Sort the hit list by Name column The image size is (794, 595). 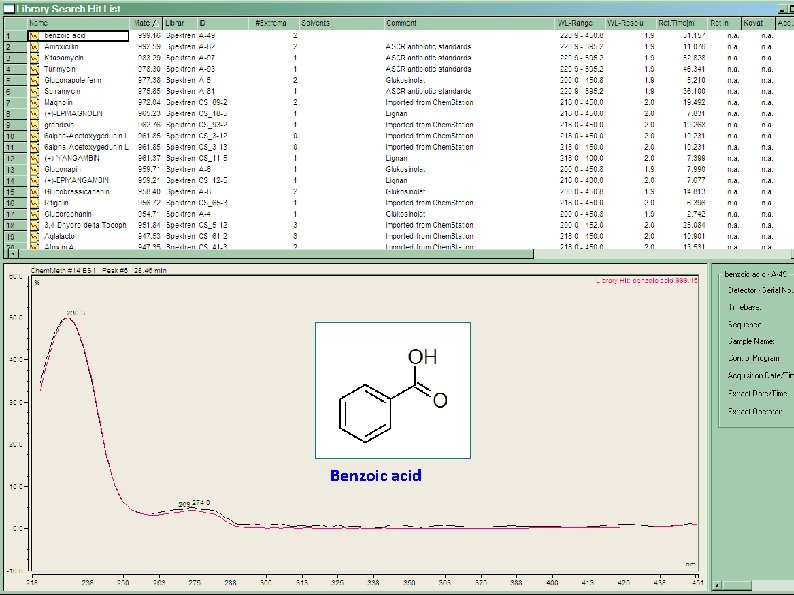coord(79,23)
